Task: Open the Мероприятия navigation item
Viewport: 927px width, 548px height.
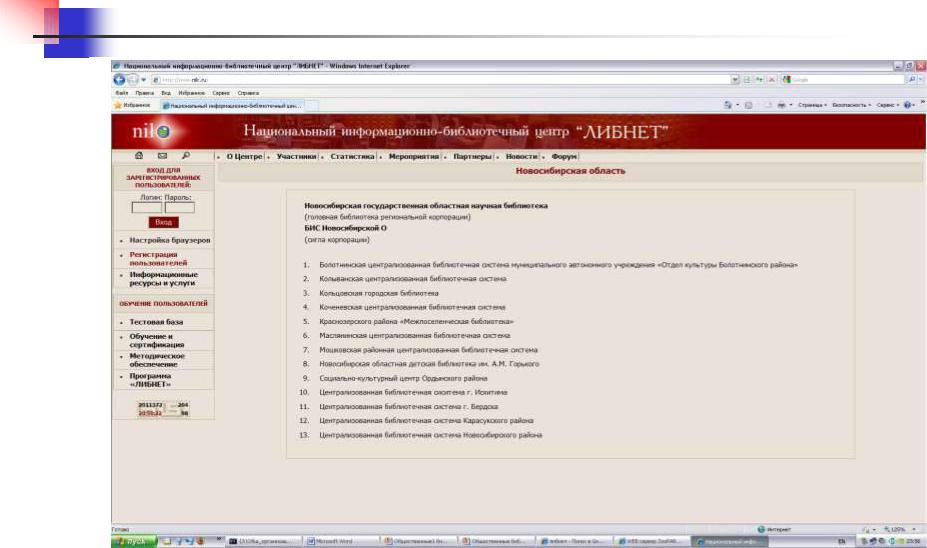Action: tap(414, 157)
